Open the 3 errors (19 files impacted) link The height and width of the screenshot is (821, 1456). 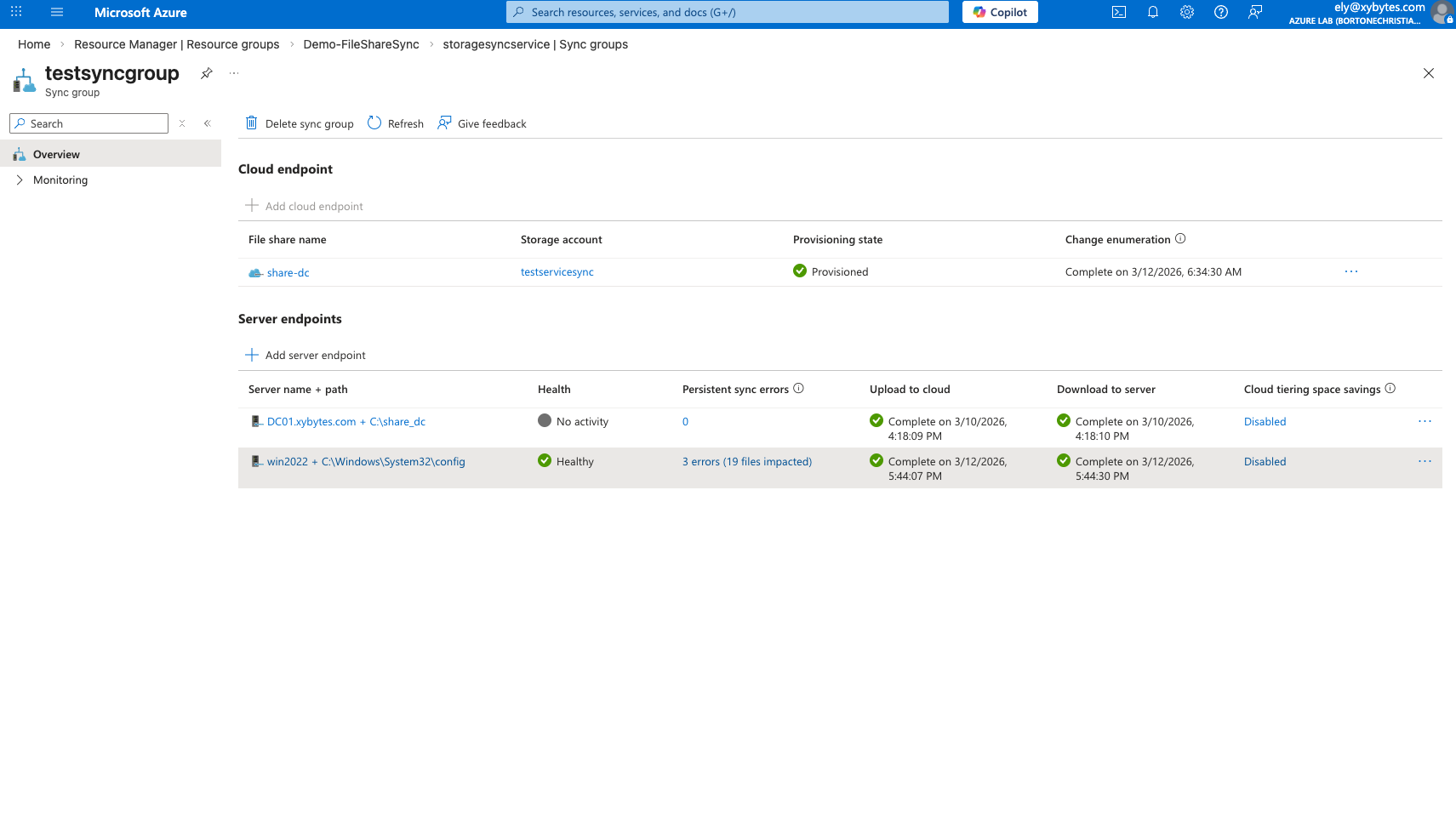746,461
